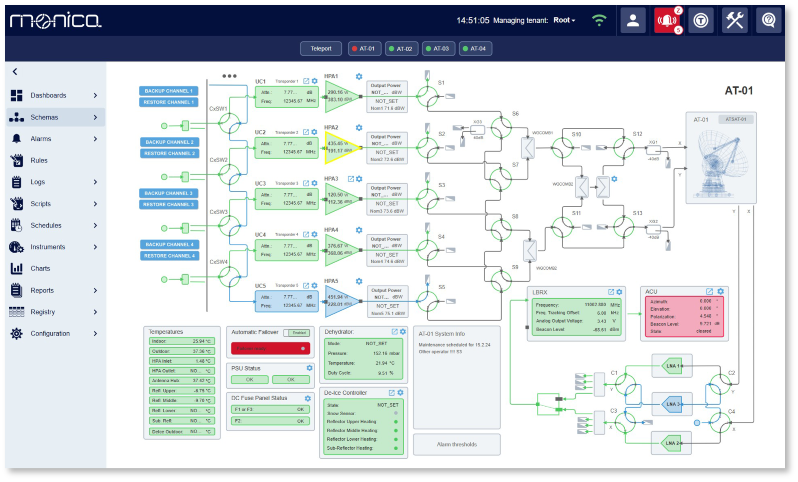Open HPA2 settings gear
Image resolution: width=798 pixels, height=482 pixels.
tap(359, 128)
